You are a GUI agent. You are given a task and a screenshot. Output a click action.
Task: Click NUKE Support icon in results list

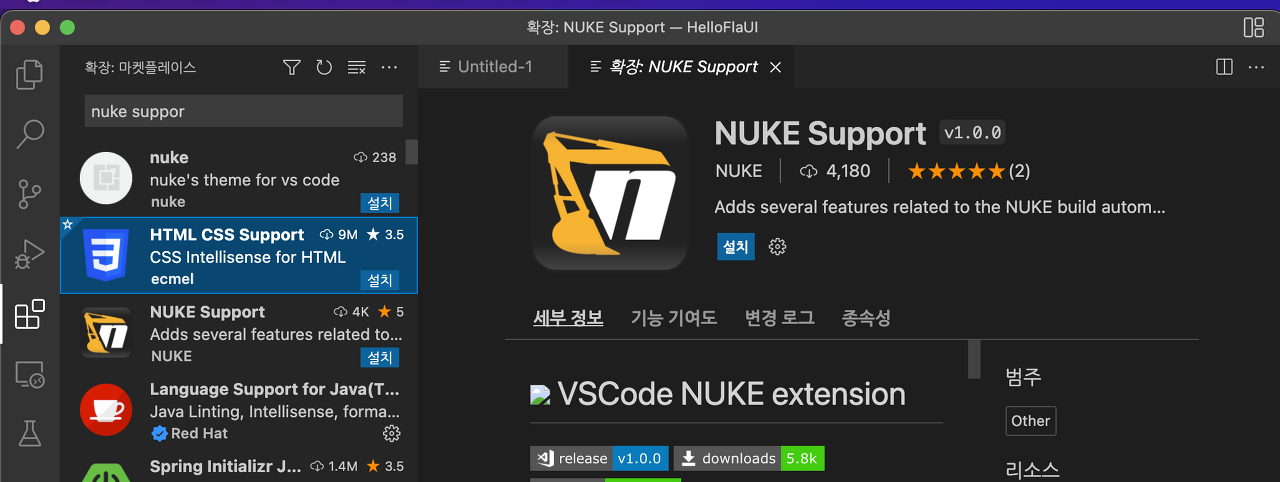pyautogui.click(x=106, y=333)
